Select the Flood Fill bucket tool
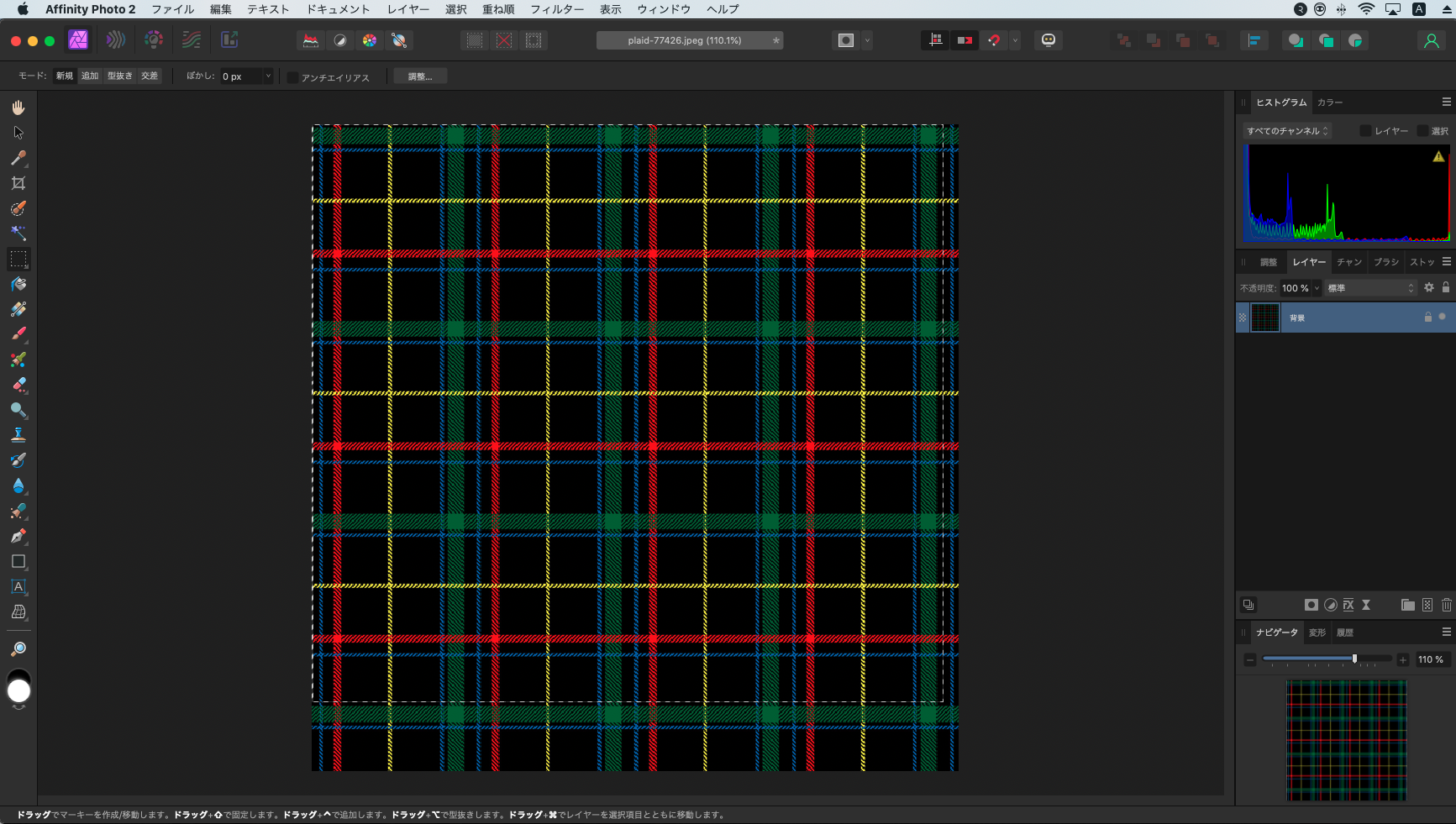The width and height of the screenshot is (1456, 824). point(18,284)
